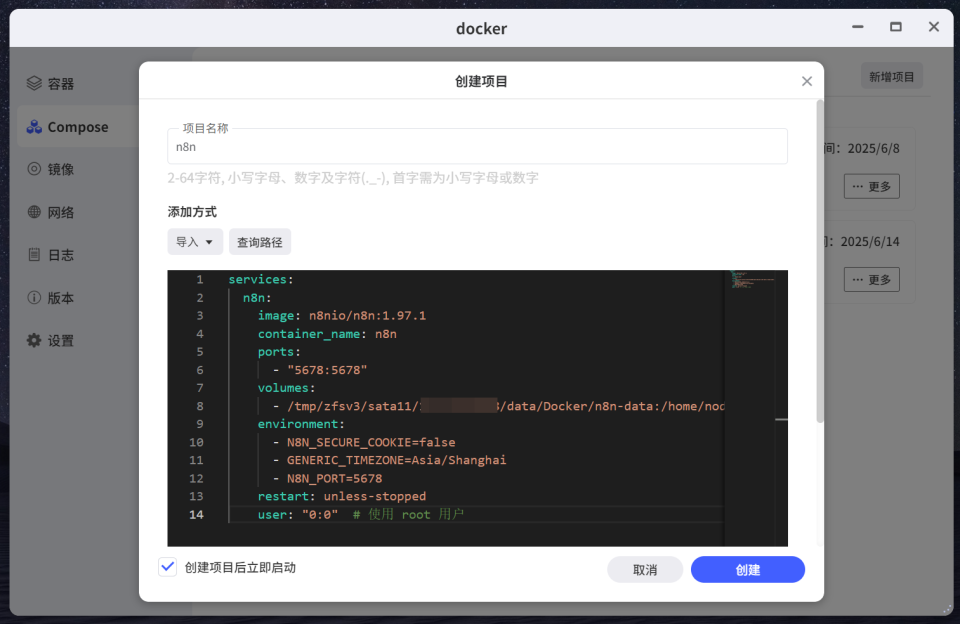Click the 查询路径 button
Viewport: 960px width, 624px height.
click(x=260, y=242)
